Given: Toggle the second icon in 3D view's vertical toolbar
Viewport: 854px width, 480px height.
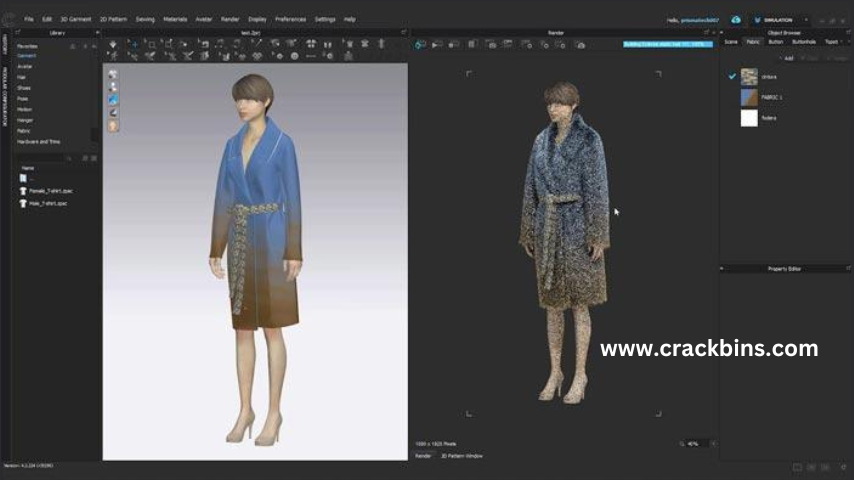Looking at the screenshot, I should (x=113, y=87).
